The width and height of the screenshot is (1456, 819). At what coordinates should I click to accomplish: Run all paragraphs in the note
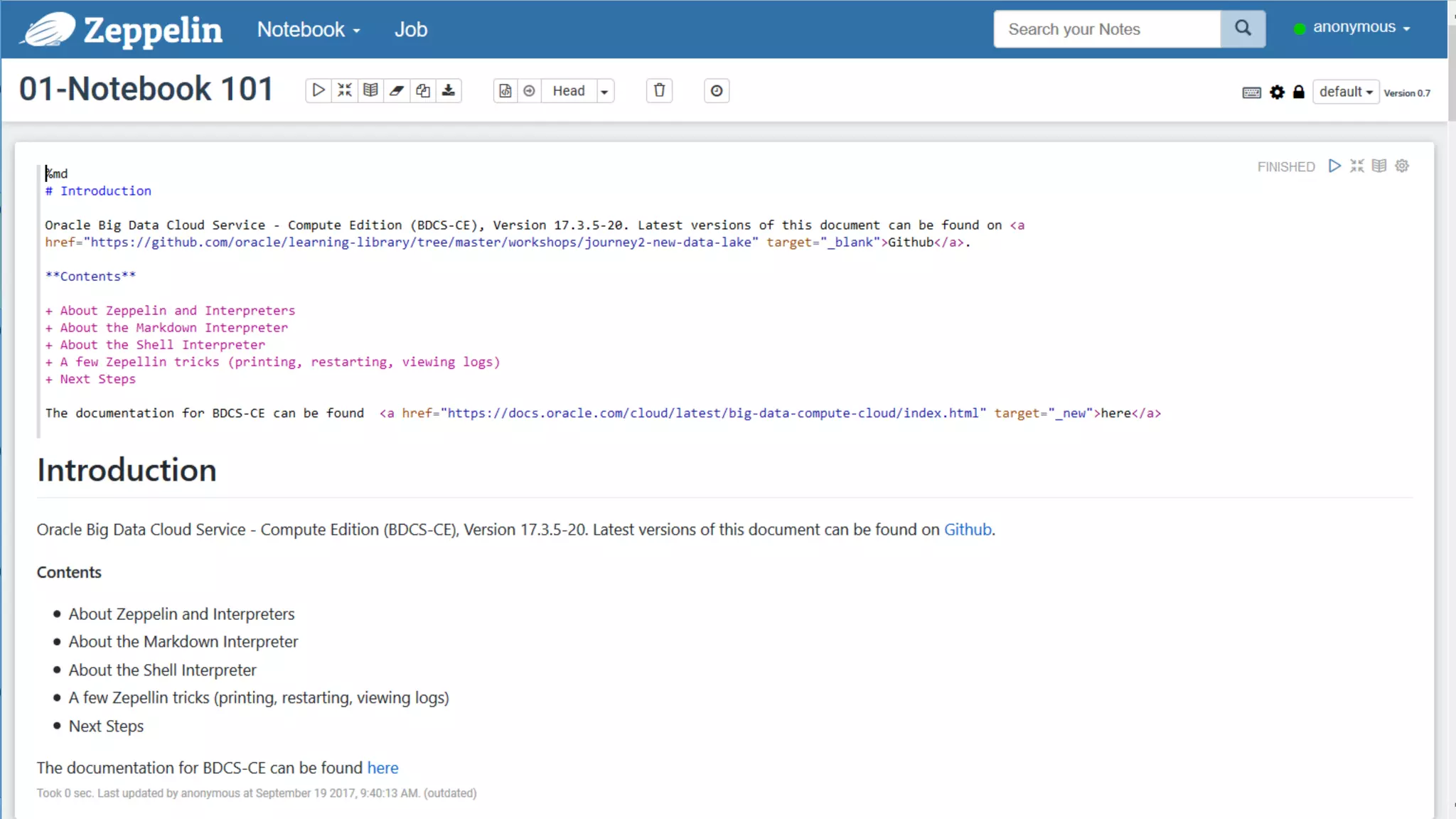coord(318,90)
